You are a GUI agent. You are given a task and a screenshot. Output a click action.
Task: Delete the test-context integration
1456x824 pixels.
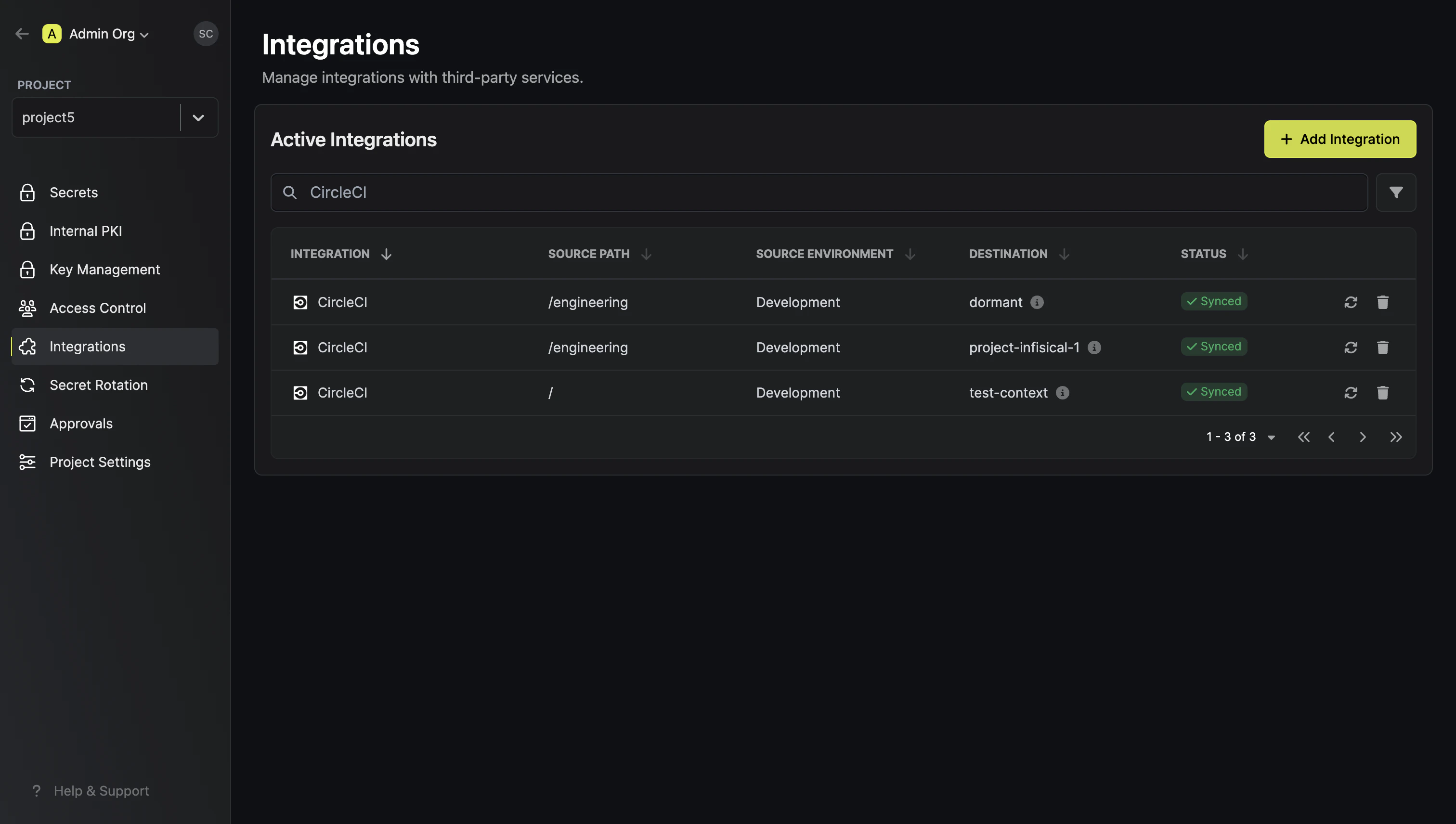[x=1382, y=393]
